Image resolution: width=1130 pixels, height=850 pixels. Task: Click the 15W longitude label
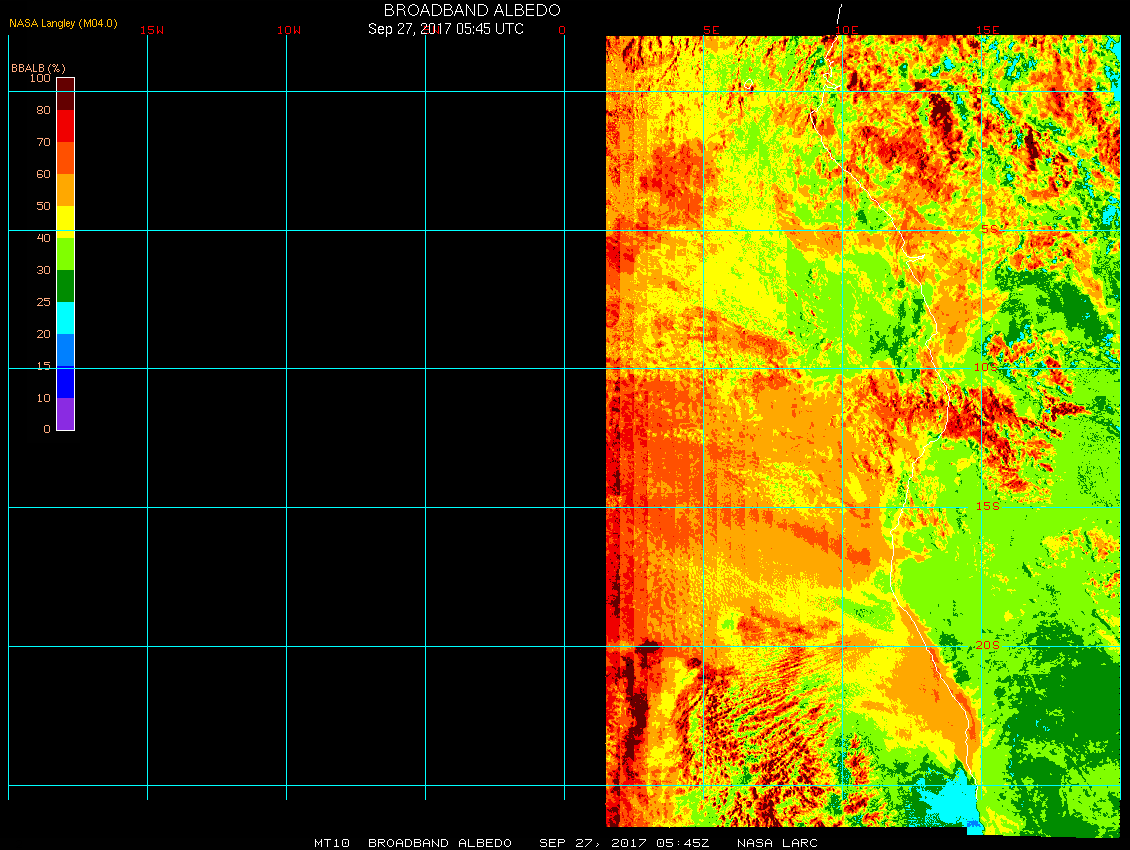[152, 30]
